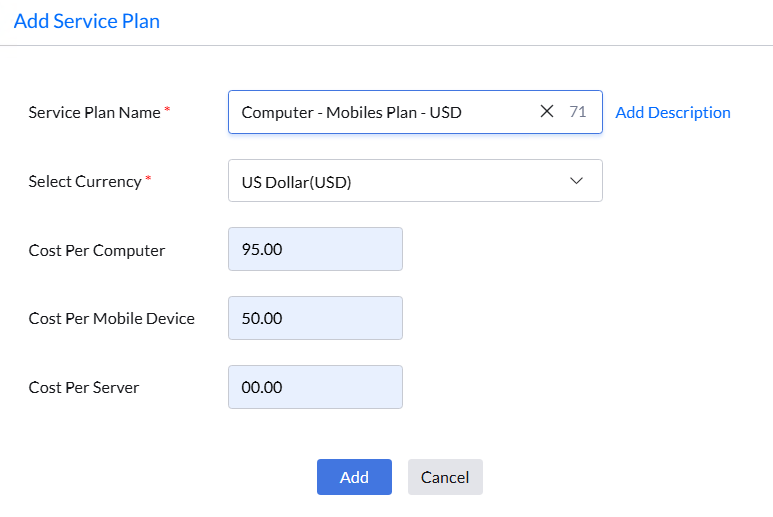Click the red asterisk beside Service Plan Name
This screenshot has height=517, width=773.
pyautogui.click(x=167, y=110)
